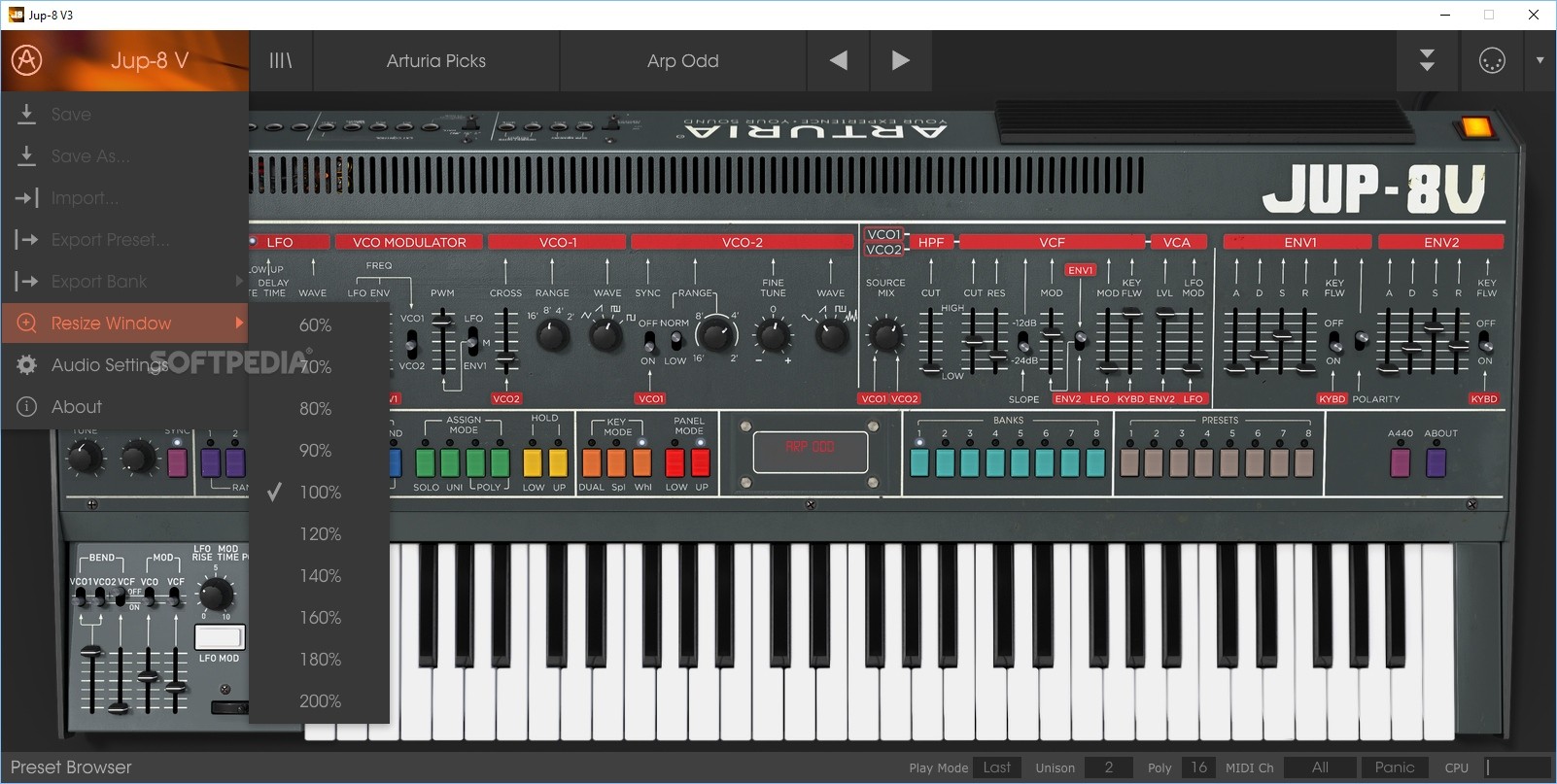Go to the next preset arrow
The width and height of the screenshot is (1557, 784).
(x=901, y=60)
